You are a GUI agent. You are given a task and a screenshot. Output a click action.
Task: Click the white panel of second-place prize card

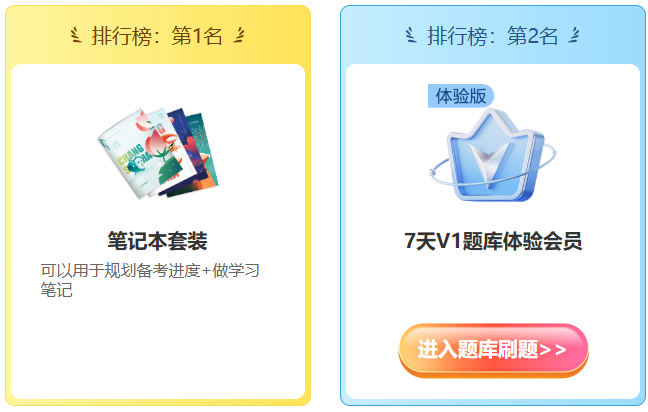tap(493, 231)
